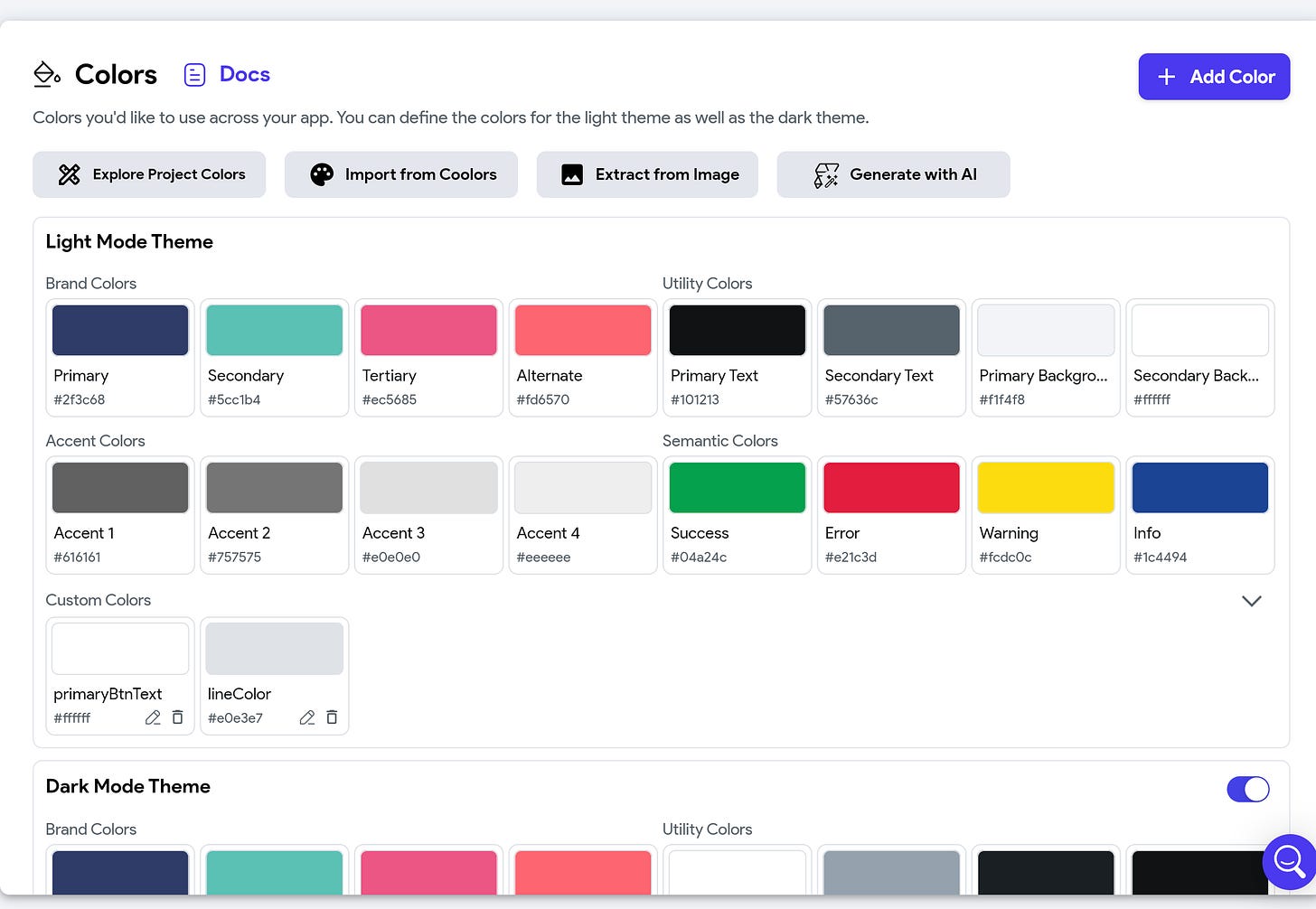
Task: Edit lineColor with pencil icon
Action: pos(307,717)
